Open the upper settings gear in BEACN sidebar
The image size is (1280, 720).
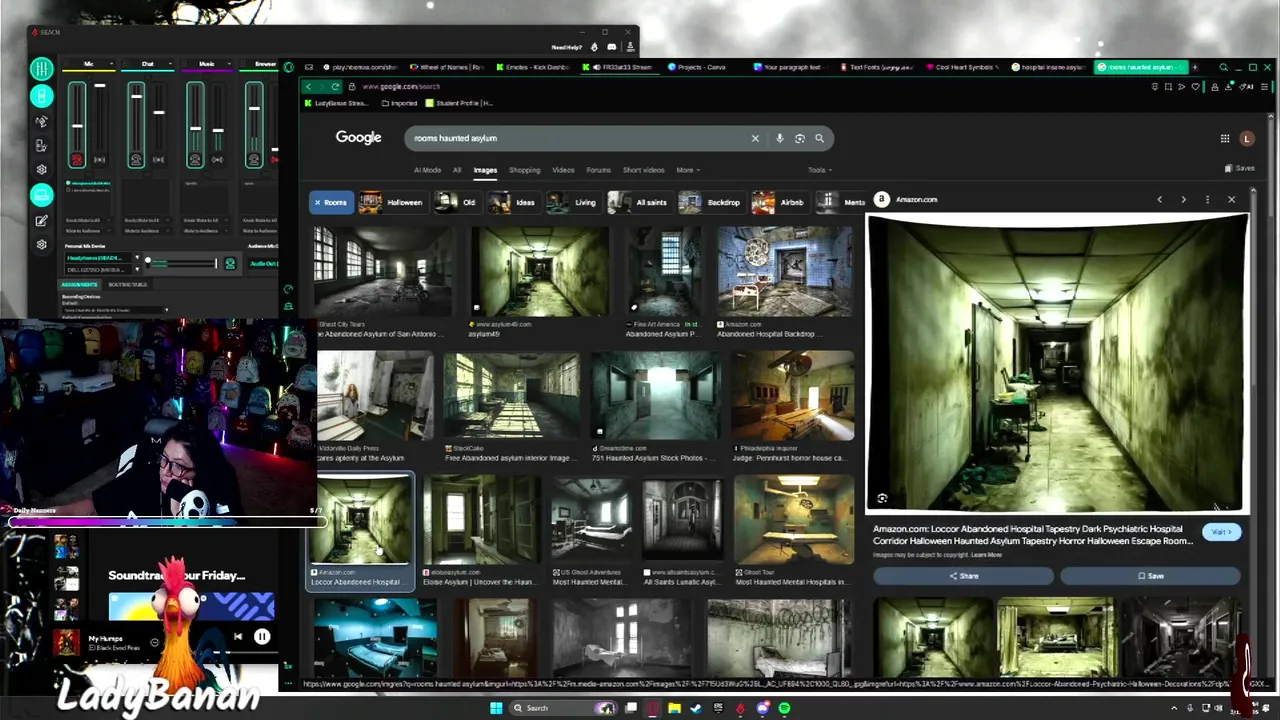coord(41,169)
